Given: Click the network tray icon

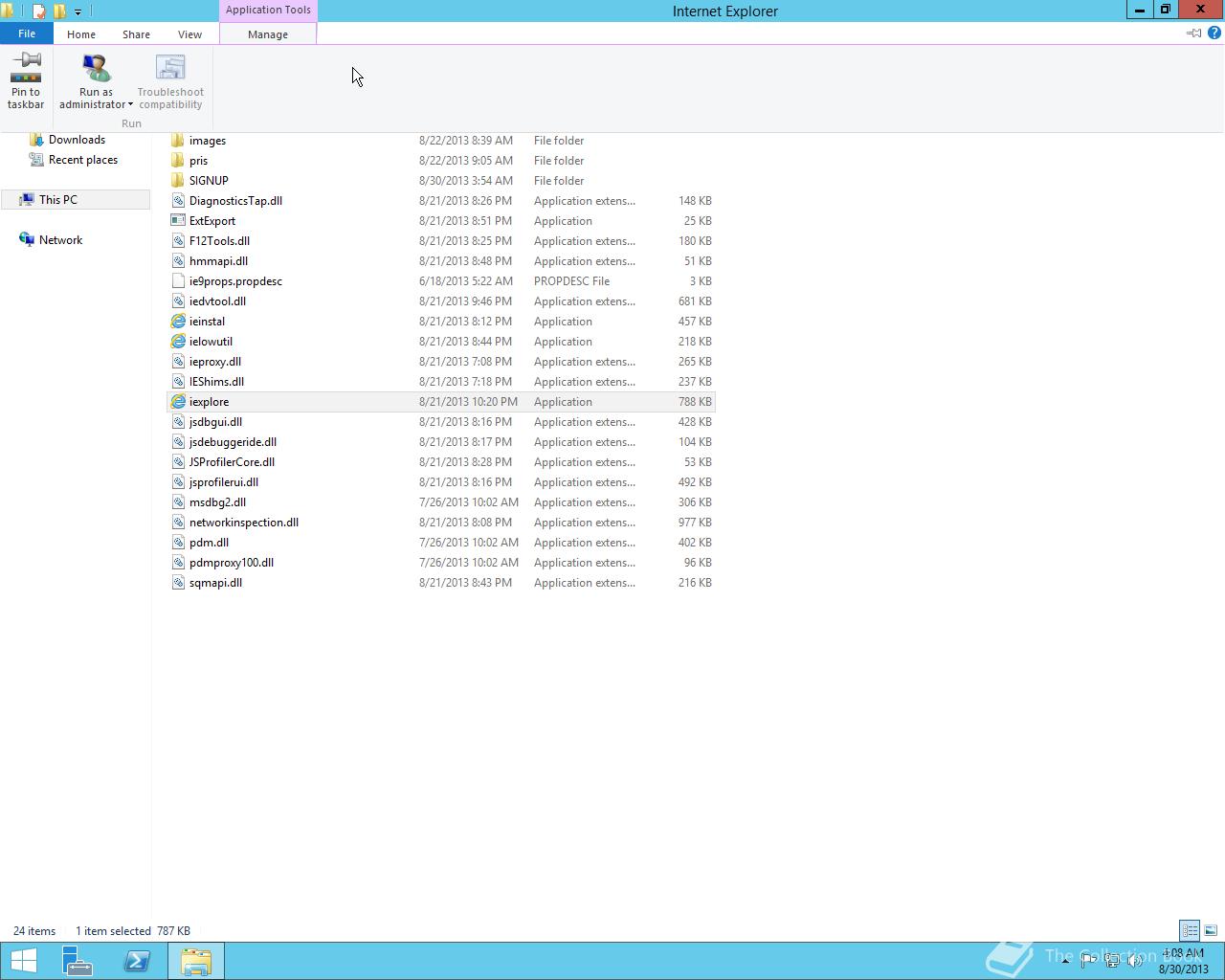Looking at the screenshot, I should pos(1112,961).
